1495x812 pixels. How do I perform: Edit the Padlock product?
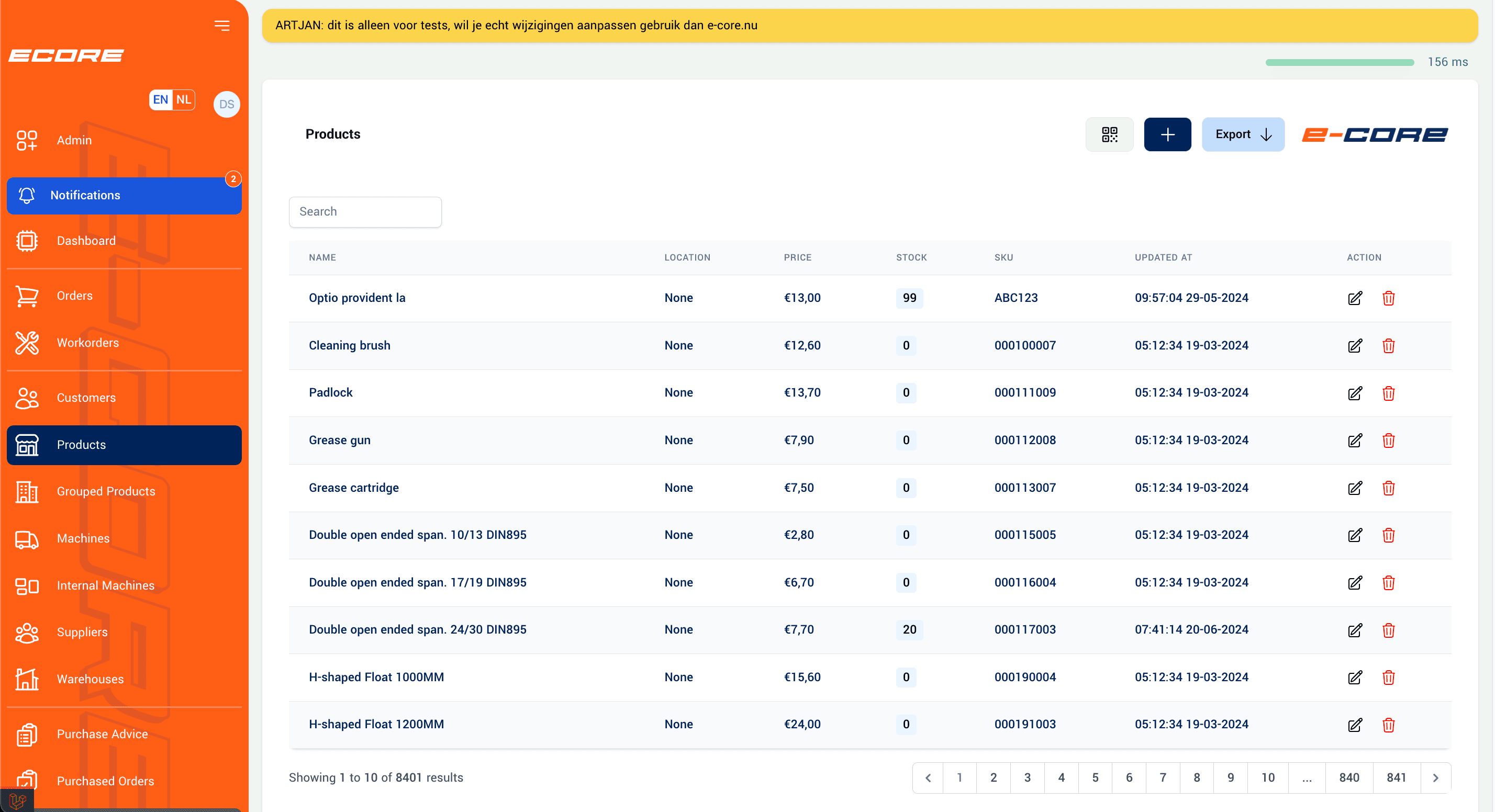click(1355, 393)
